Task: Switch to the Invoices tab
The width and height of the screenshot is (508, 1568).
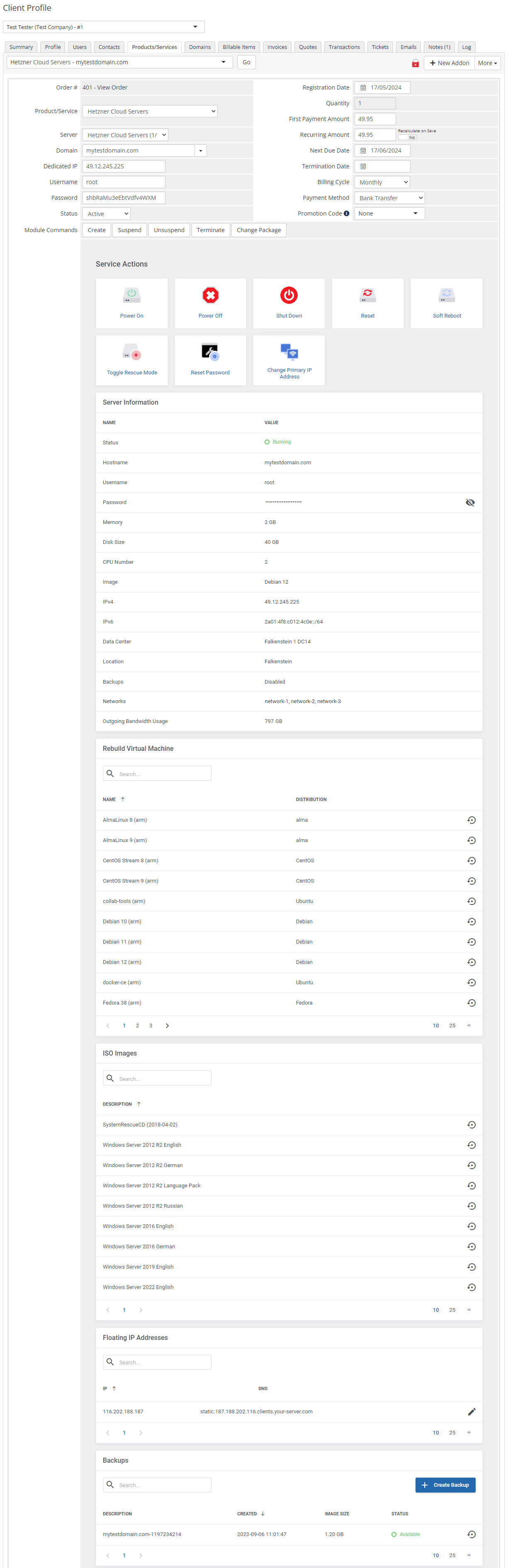Action: [277, 47]
